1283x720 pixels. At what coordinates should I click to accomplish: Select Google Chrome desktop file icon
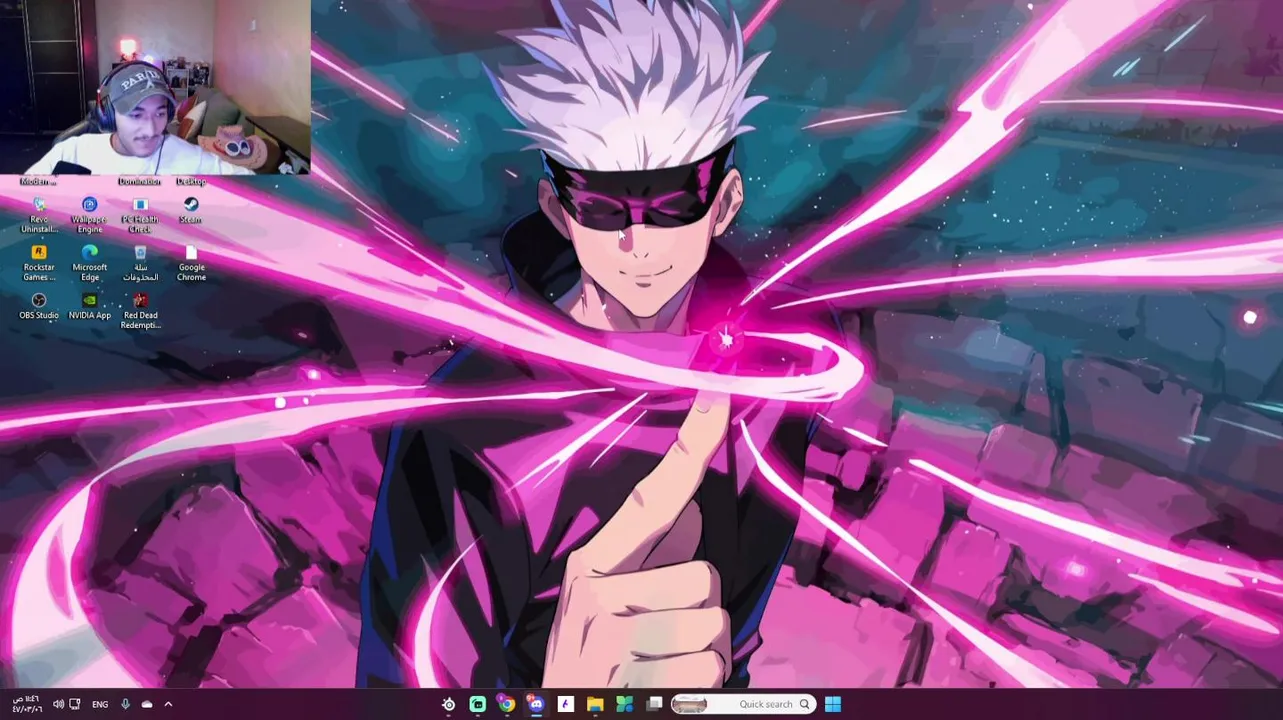(191, 263)
